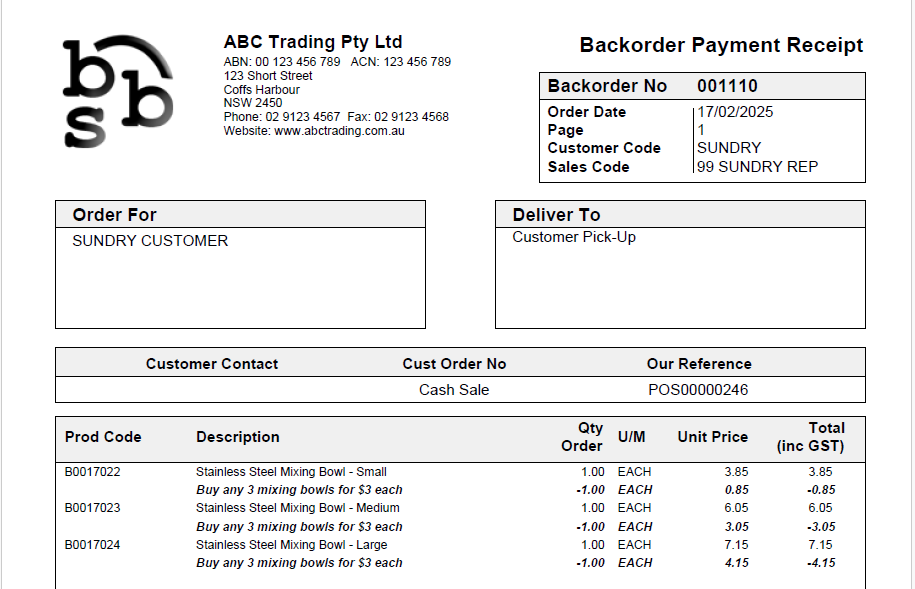Click the ABC Trading Pty Ltd heading
915x589 pixels.
[x=312, y=42]
